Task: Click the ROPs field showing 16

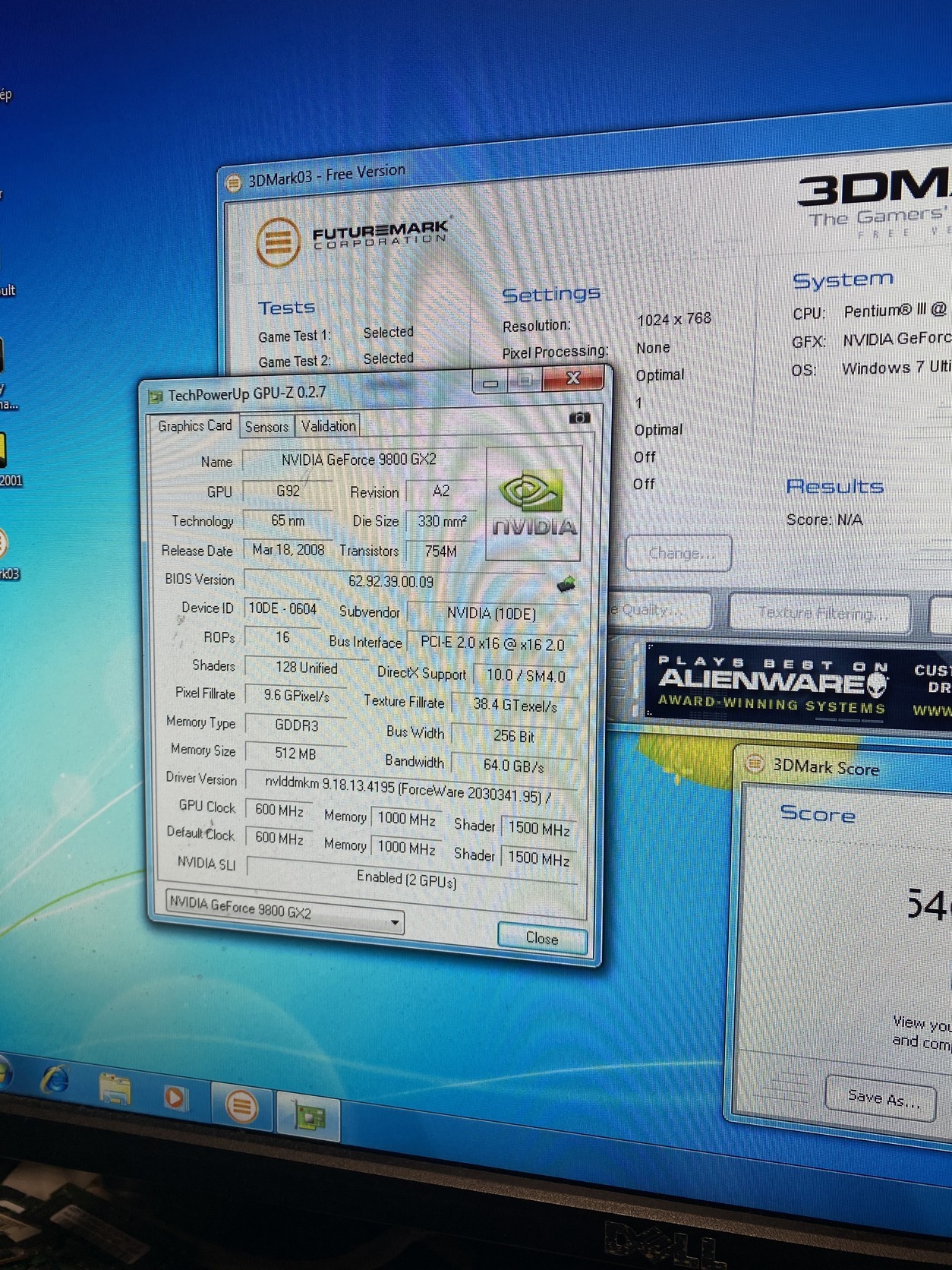Action: 282,637
